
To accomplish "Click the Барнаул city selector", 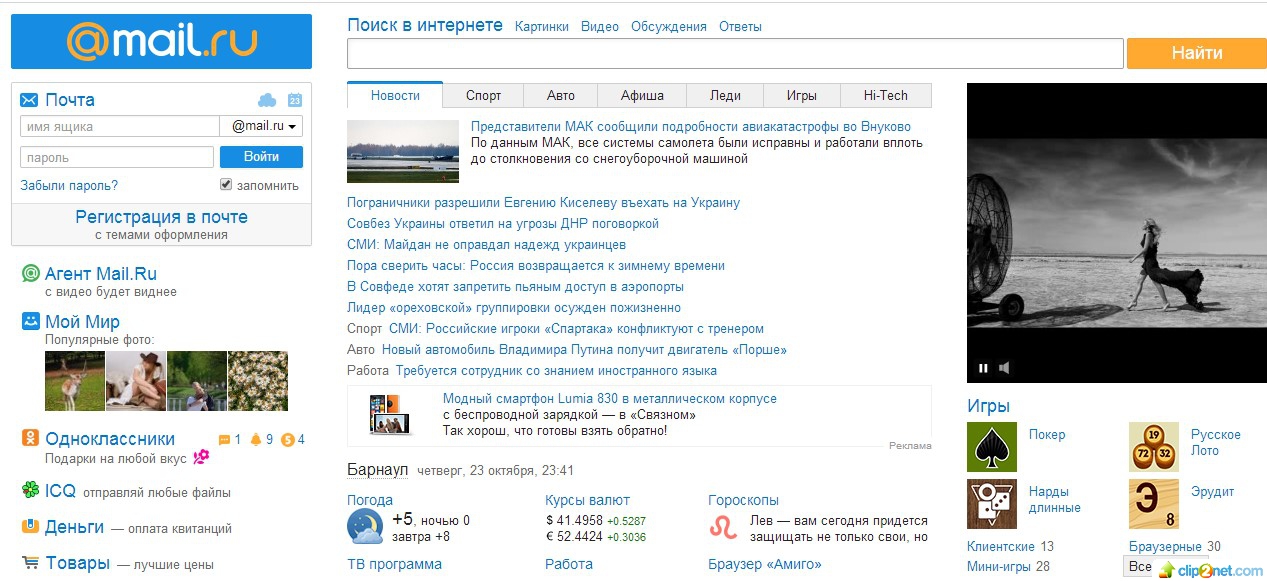I will [x=377, y=470].
